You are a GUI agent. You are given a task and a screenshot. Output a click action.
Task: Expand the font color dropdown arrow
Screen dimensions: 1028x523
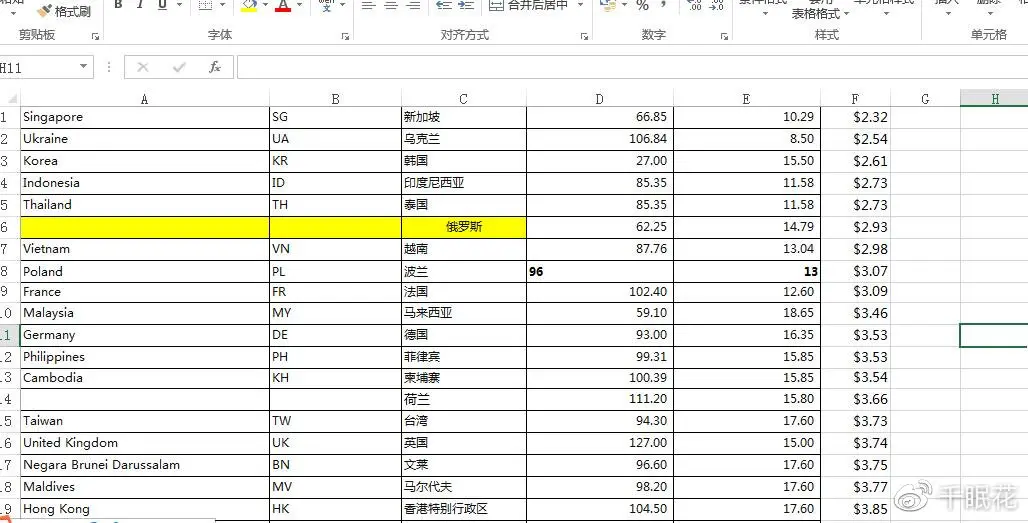(x=299, y=5)
